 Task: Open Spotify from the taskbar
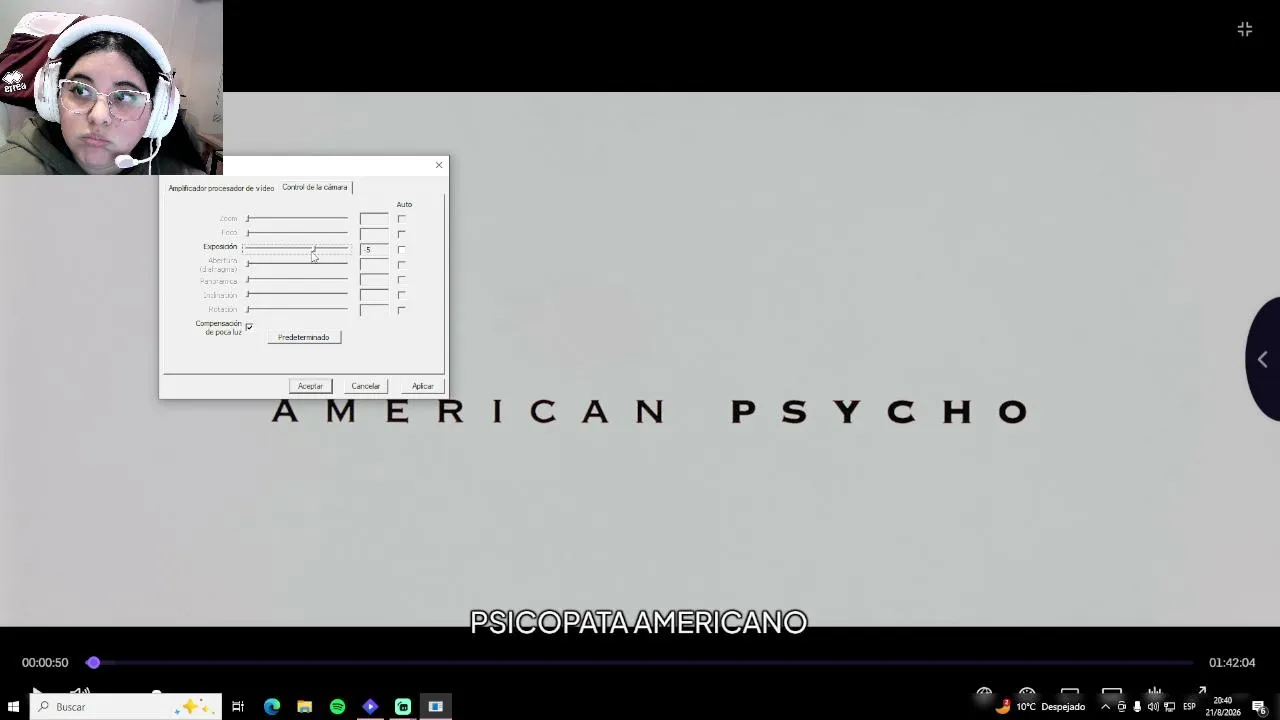(338, 707)
